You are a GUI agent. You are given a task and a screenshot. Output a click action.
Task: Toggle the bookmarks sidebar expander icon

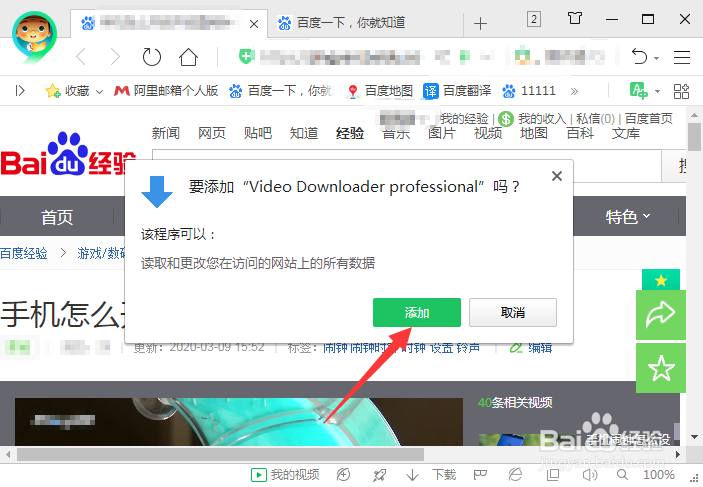(20, 91)
